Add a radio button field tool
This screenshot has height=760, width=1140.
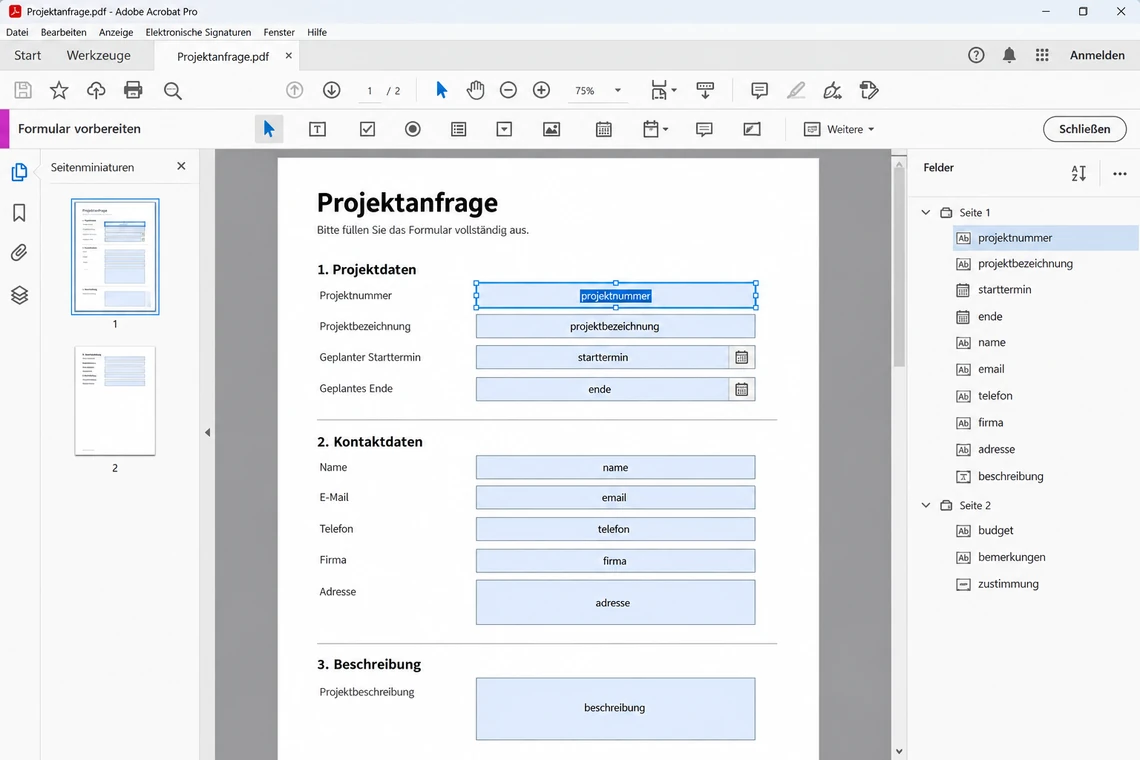(x=412, y=129)
